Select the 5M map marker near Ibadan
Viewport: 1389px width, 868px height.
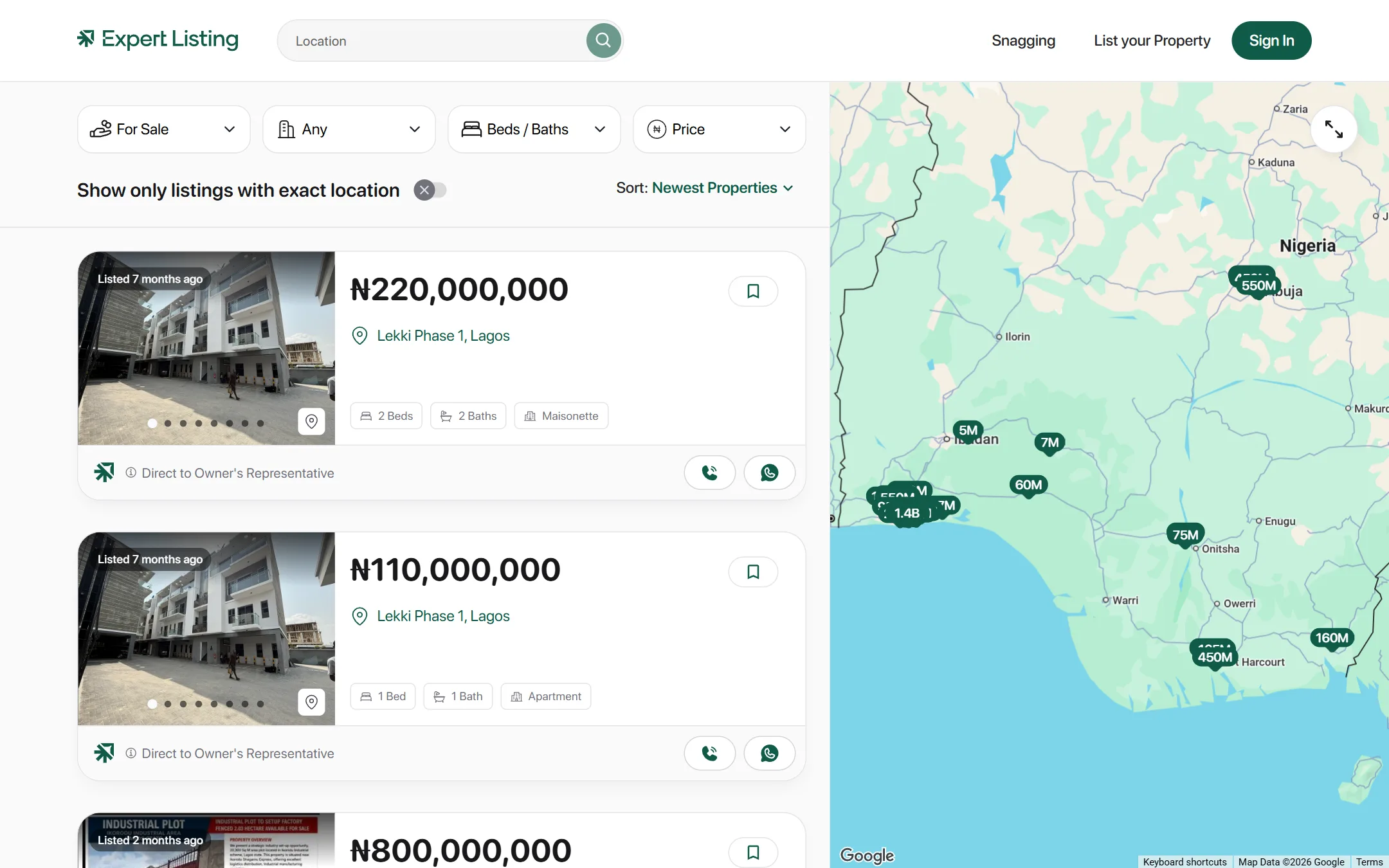[x=968, y=431]
